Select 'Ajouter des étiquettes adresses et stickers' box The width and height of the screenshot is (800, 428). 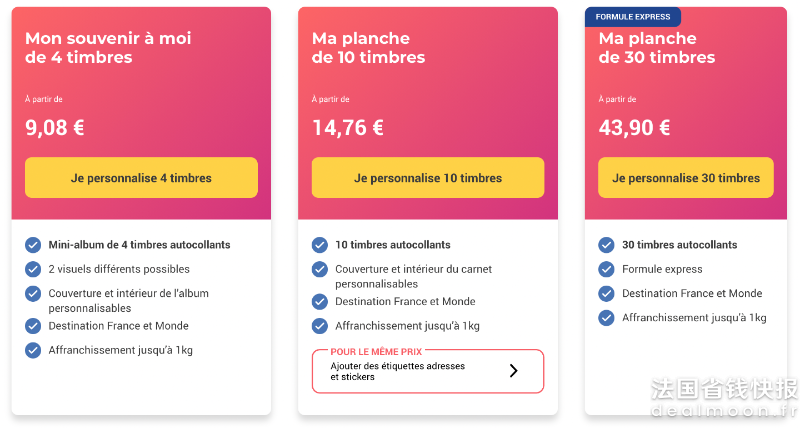(x=428, y=371)
